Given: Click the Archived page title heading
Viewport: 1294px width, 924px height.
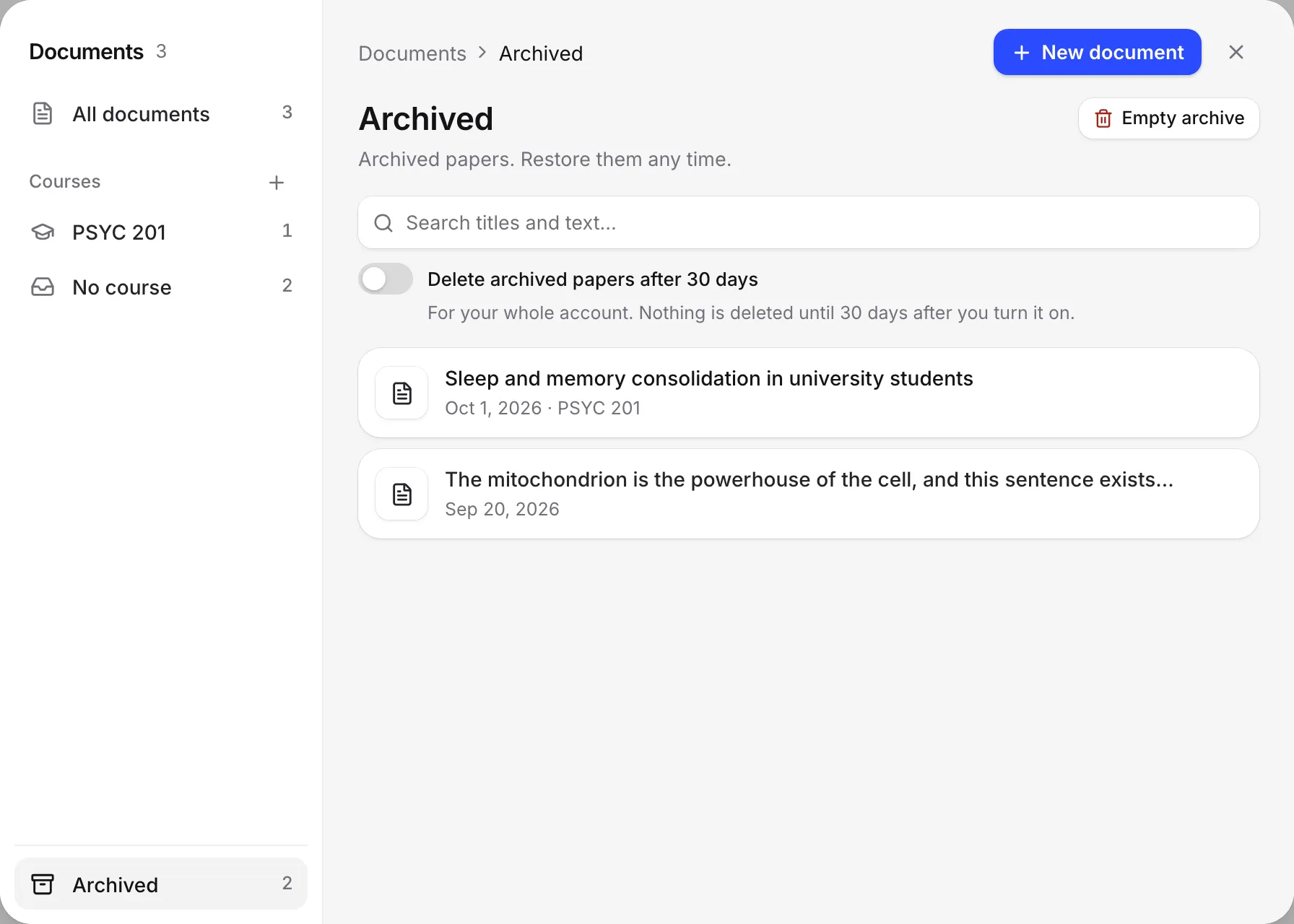Looking at the screenshot, I should click(x=426, y=119).
